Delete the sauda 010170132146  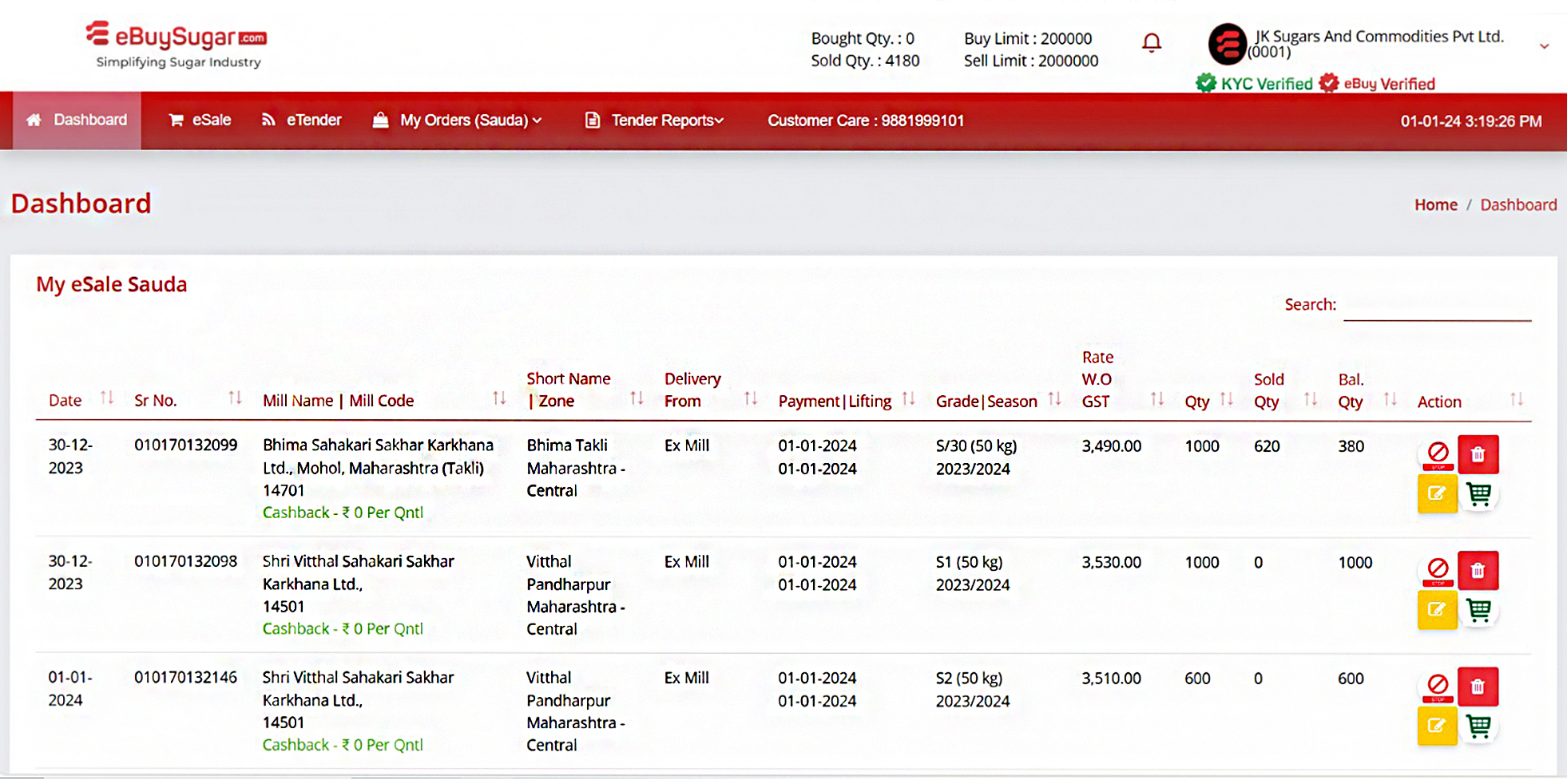pyautogui.click(x=1478, y=687)
